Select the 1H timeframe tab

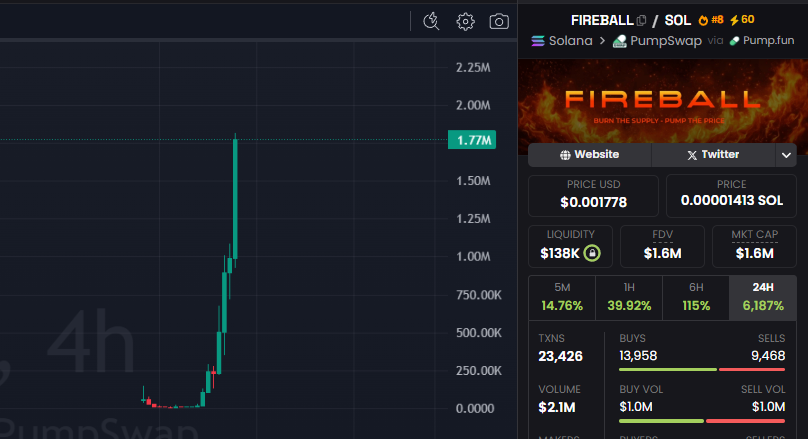(x=629, y=298)
